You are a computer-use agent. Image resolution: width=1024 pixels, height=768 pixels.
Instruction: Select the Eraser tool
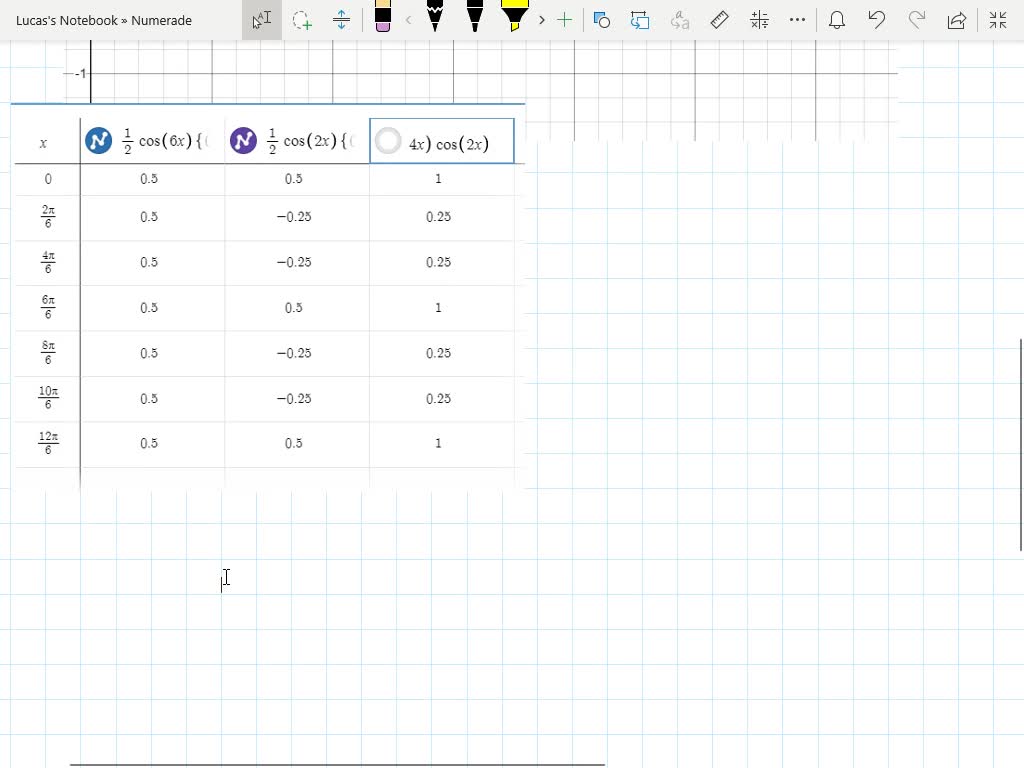click(382, 20)
